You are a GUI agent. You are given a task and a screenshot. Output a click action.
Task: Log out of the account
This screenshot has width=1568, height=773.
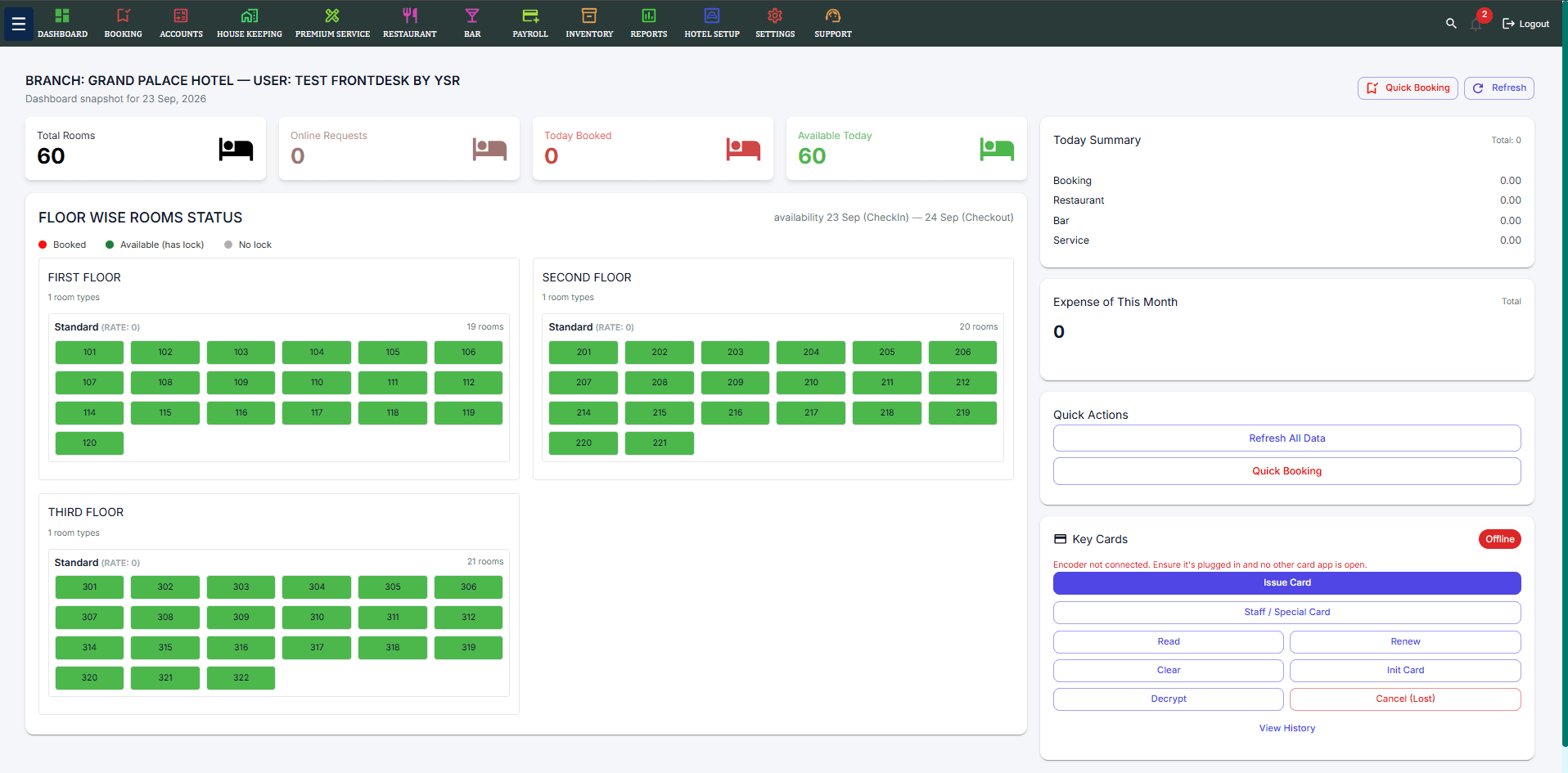[x=1525, y=24]
